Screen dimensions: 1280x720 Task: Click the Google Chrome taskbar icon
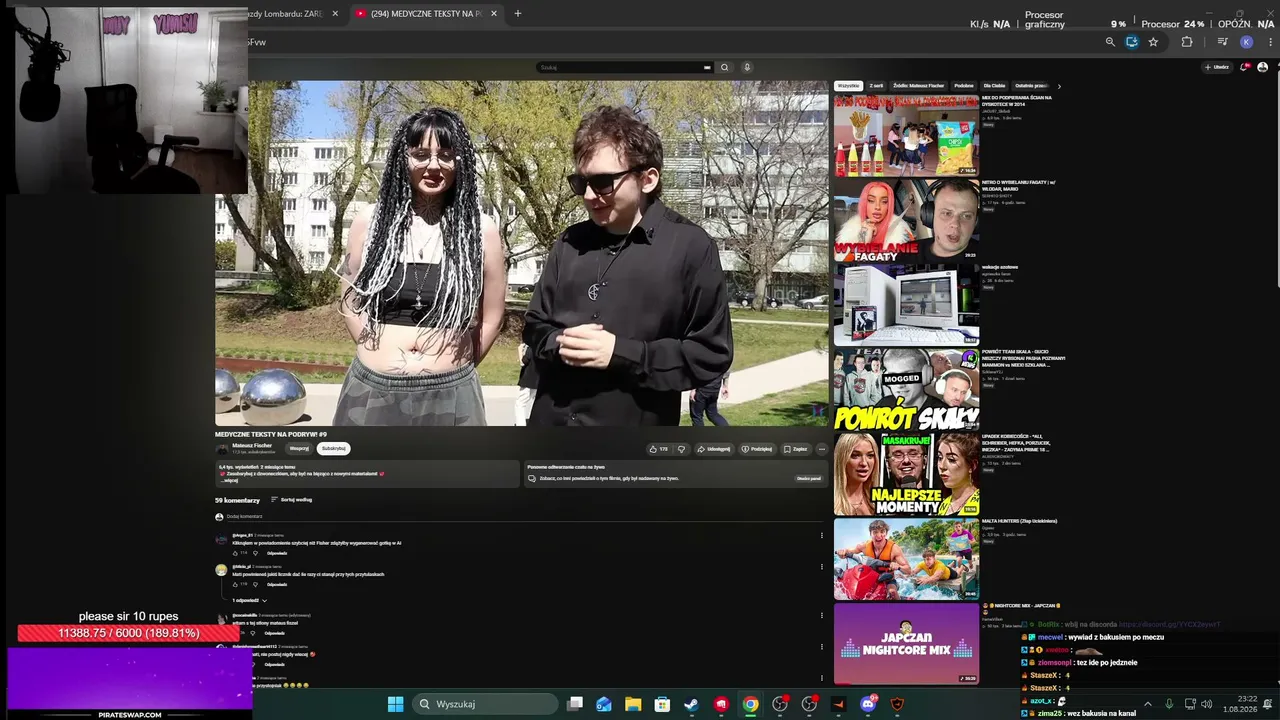click(x=750, y=704)
